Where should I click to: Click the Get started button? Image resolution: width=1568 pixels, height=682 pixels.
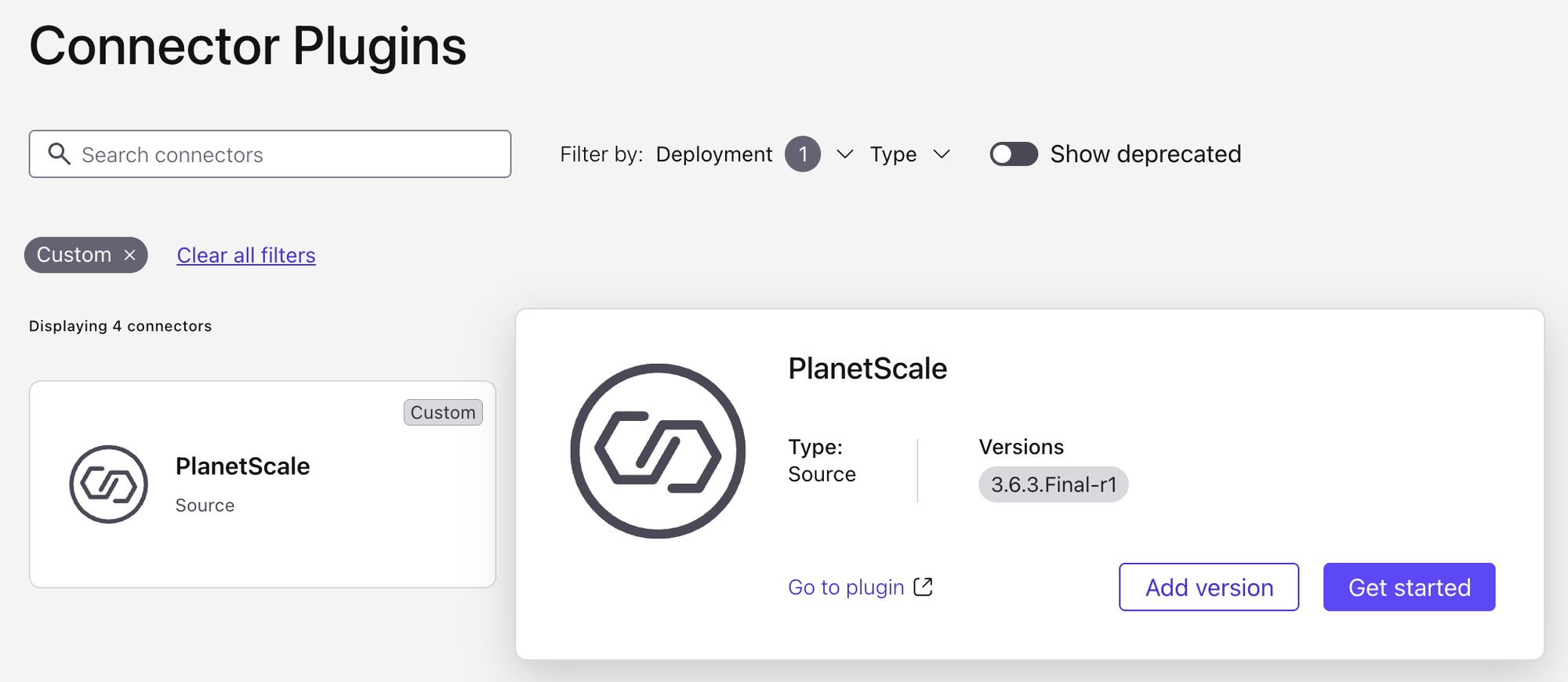[x=1409, y=587]
